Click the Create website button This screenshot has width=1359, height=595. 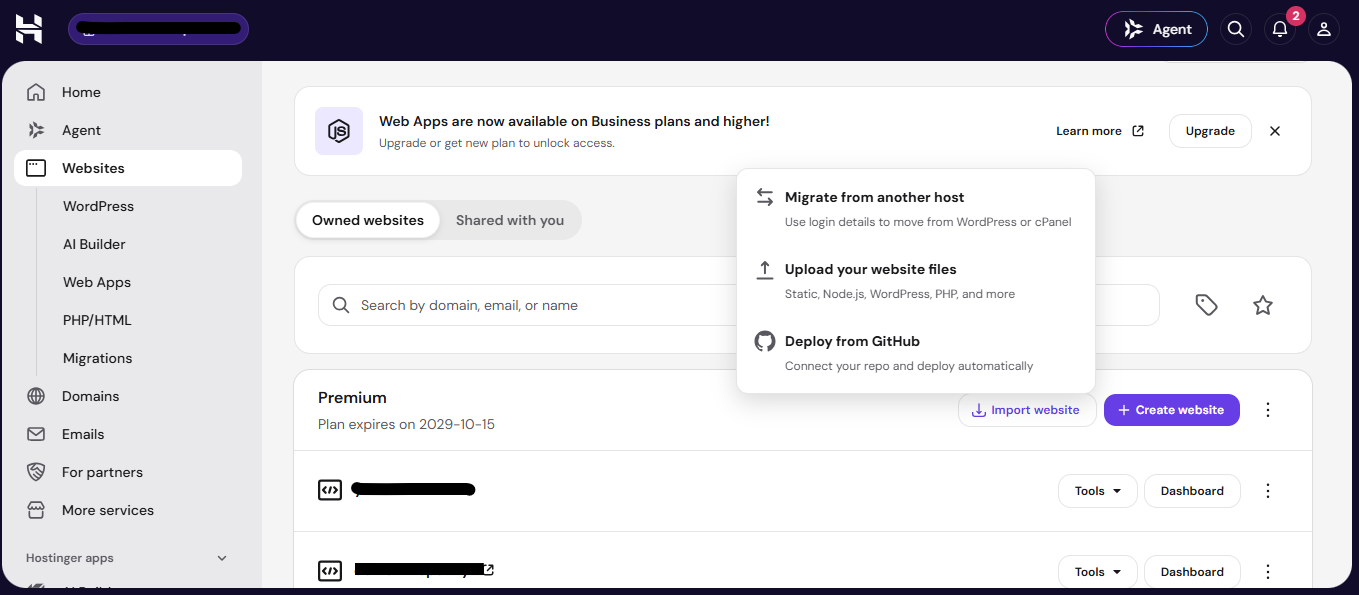1172,410
